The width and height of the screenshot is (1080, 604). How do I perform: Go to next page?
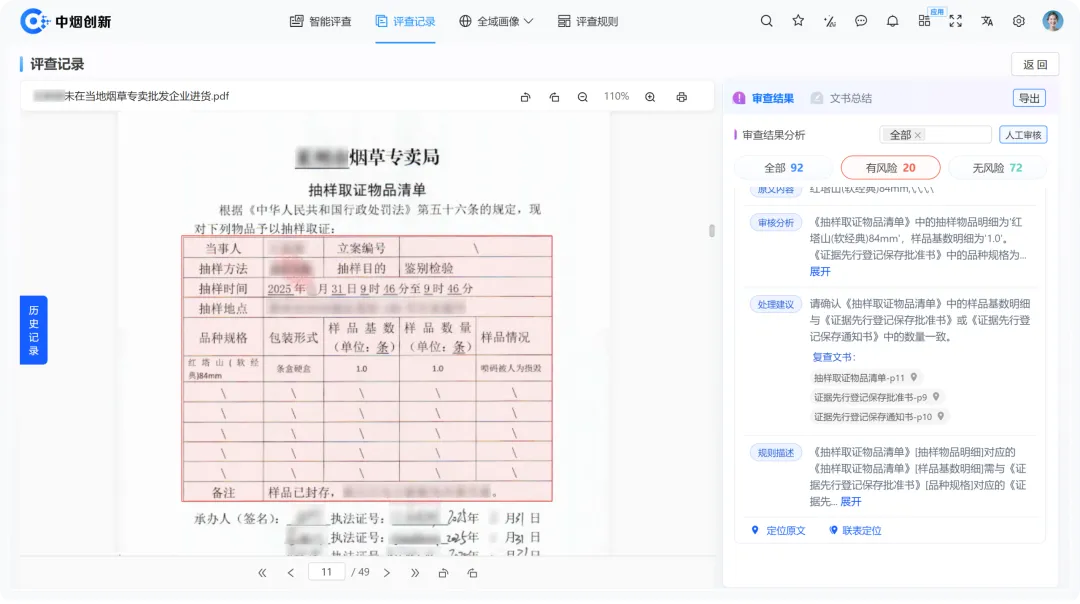pos(386,573)
